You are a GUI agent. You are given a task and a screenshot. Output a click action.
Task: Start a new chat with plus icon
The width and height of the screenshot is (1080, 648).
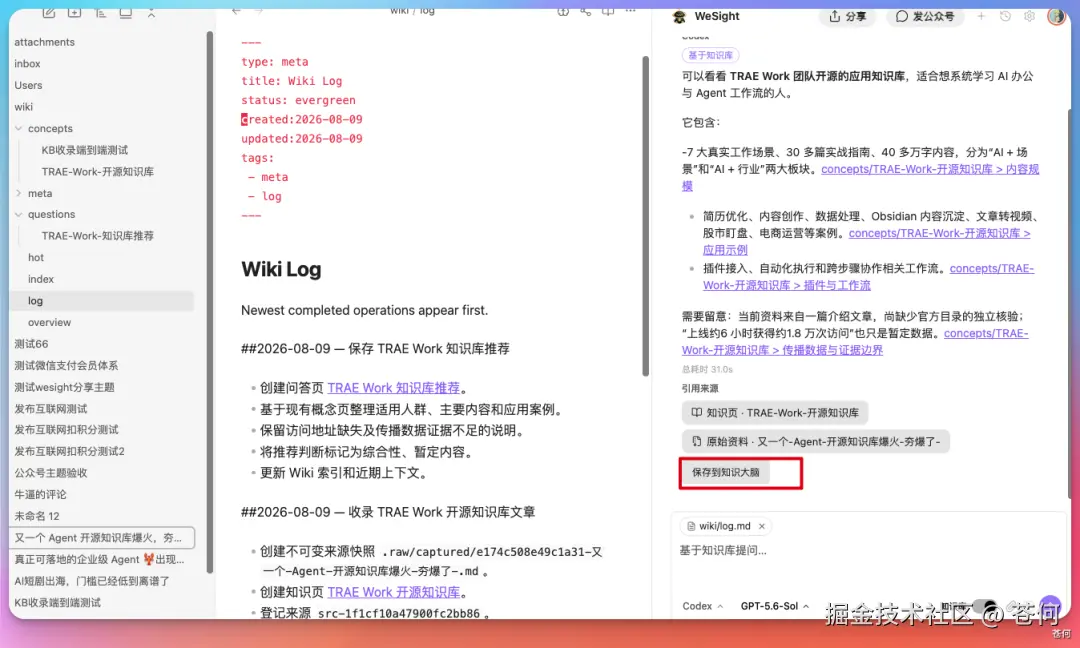tap(981, 16)
